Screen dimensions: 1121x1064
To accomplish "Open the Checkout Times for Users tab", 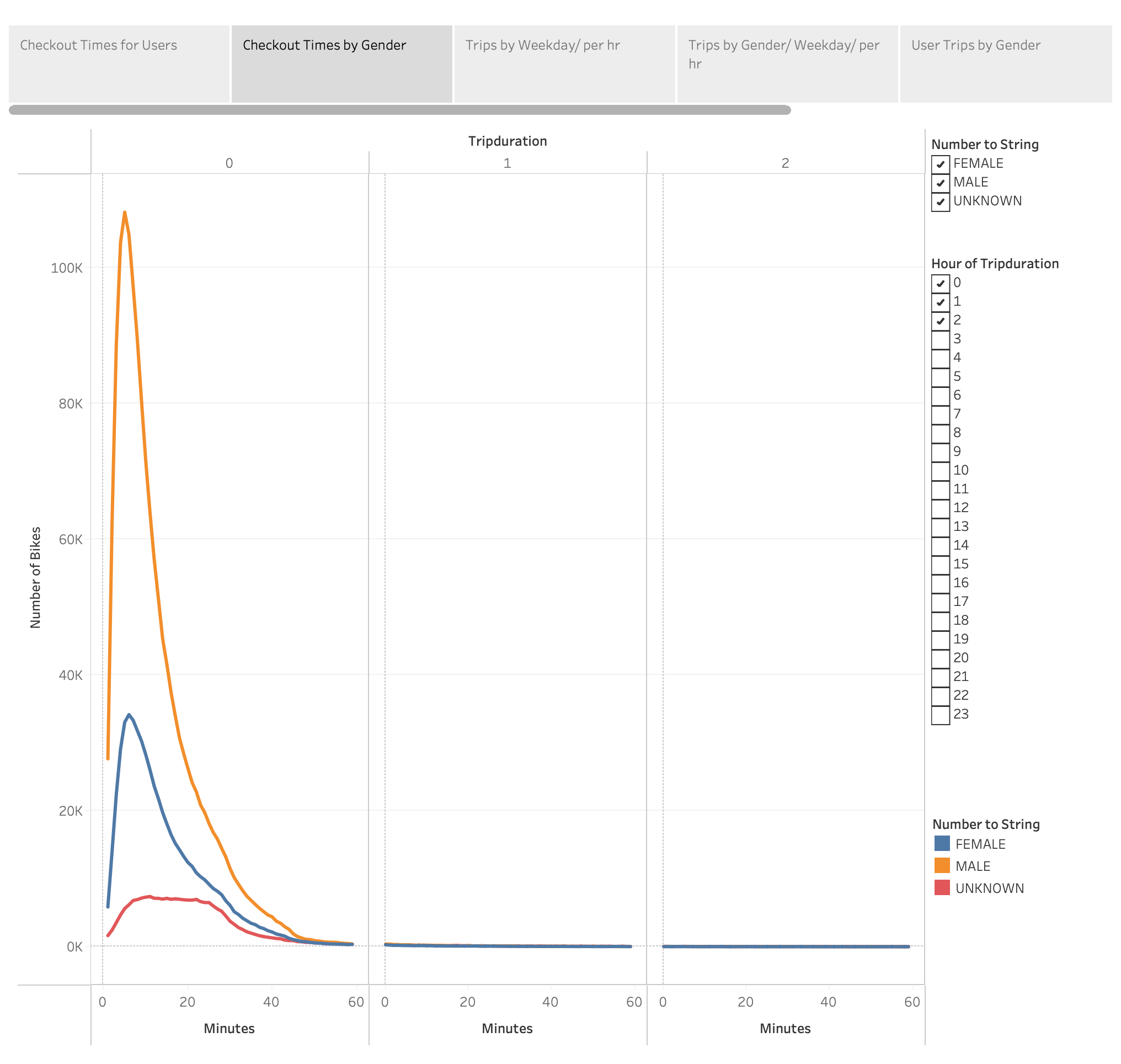I will coord(119,64).
